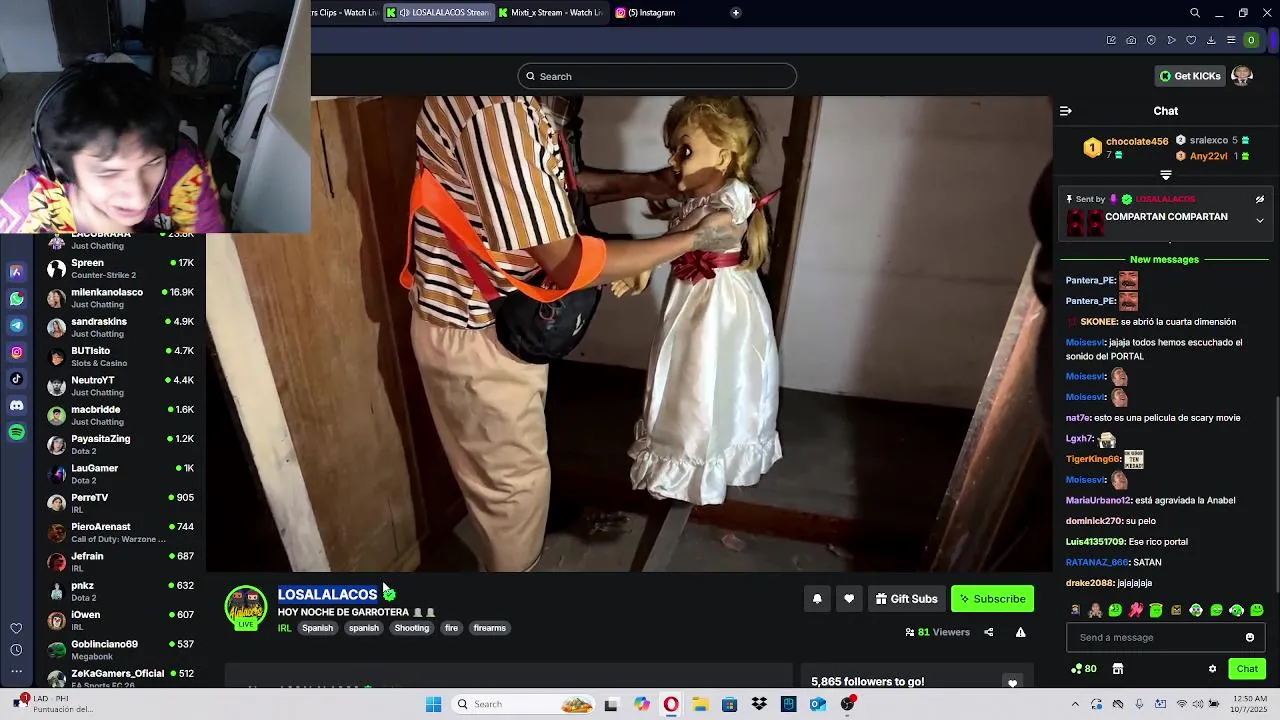Open chat settings gear icon

1212,669
